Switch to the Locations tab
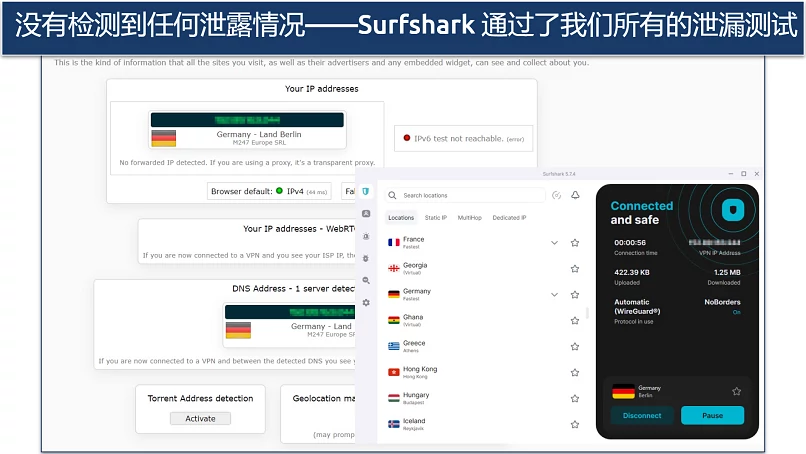806x454 pixels. coord(401,217)
